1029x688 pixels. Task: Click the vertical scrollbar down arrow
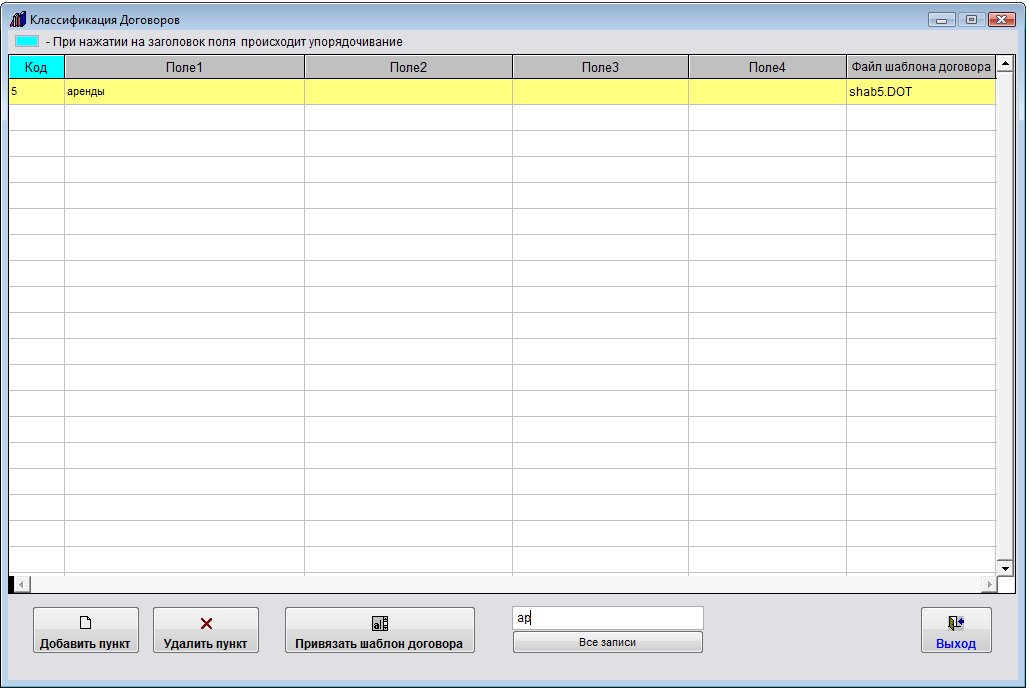(1005, 568)
